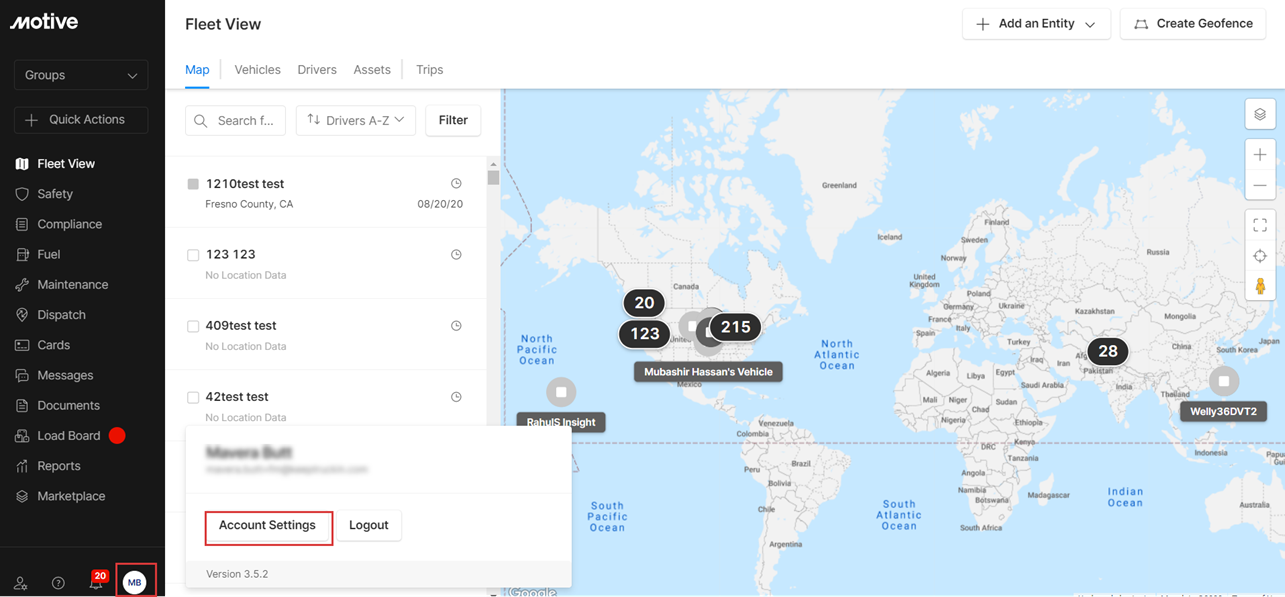Image resolution: width=1285 pixels, height=597 pixels.
Task: Click the clock icon for 42test test
Action: click(456, 397)
